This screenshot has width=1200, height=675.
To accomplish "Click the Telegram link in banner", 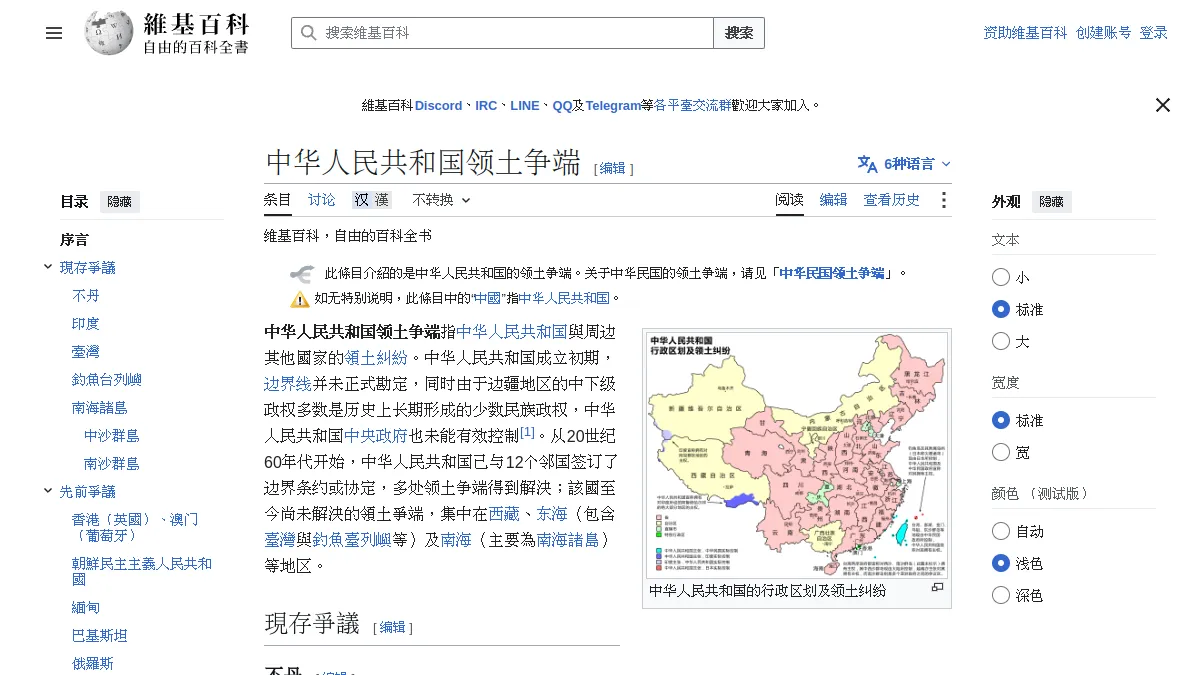I will [613, 105].
